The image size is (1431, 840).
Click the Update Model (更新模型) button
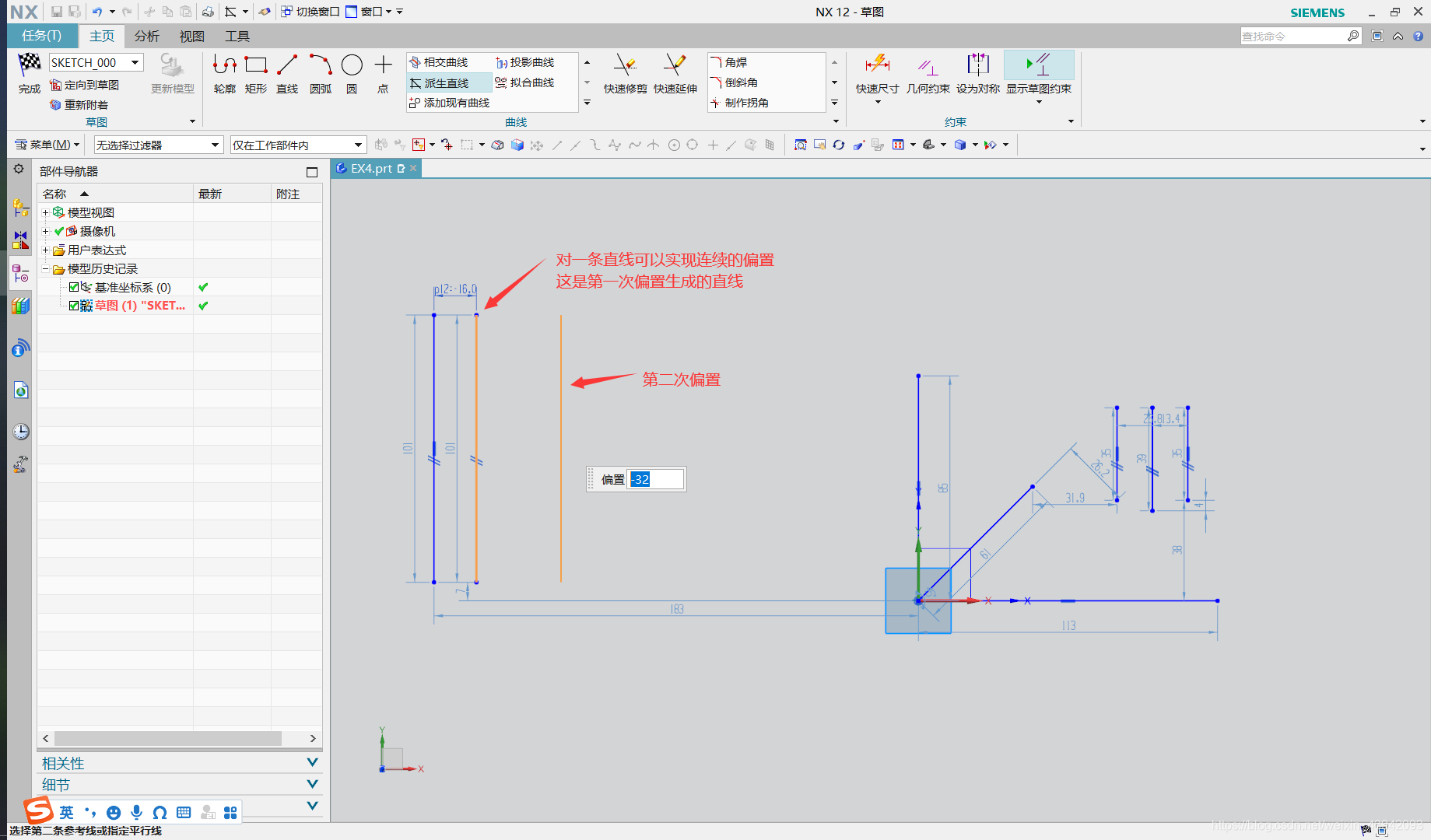pyautogui.click(x=172, y=74)
